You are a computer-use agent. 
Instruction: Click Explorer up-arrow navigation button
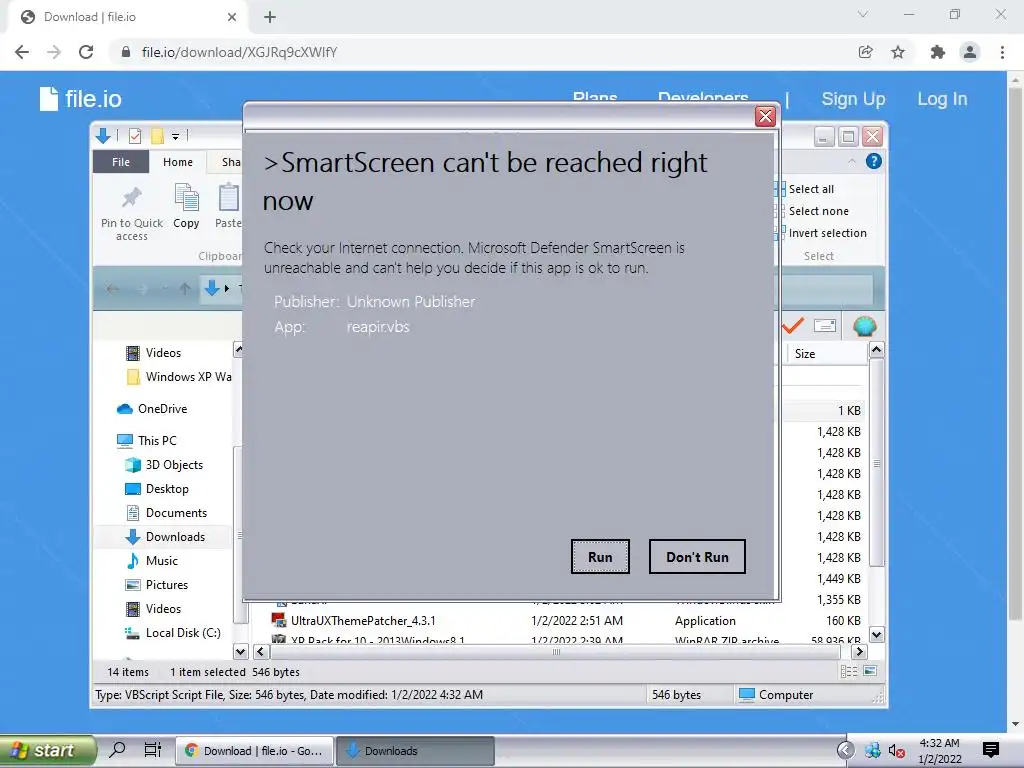(185, 288)
